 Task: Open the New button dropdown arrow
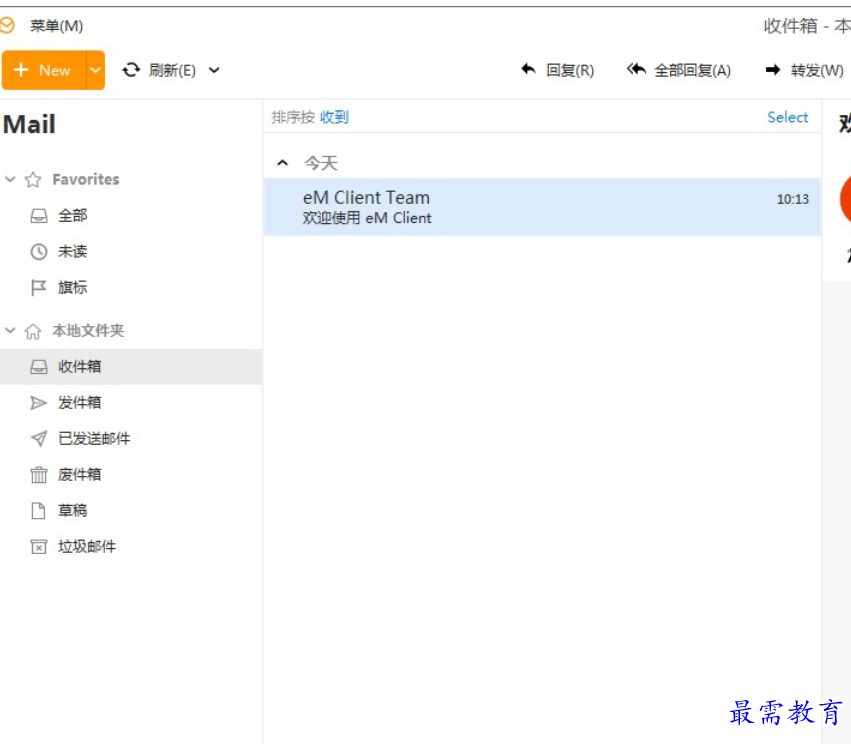tap(96, 70)
